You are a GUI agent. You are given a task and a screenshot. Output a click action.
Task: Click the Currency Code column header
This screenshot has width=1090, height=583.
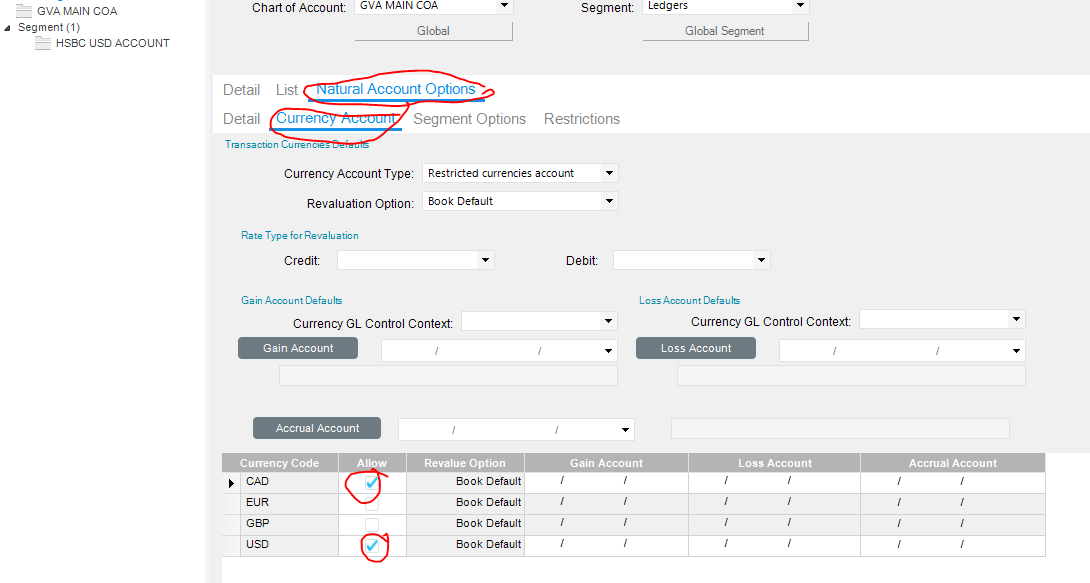click(x=279, y=463)
